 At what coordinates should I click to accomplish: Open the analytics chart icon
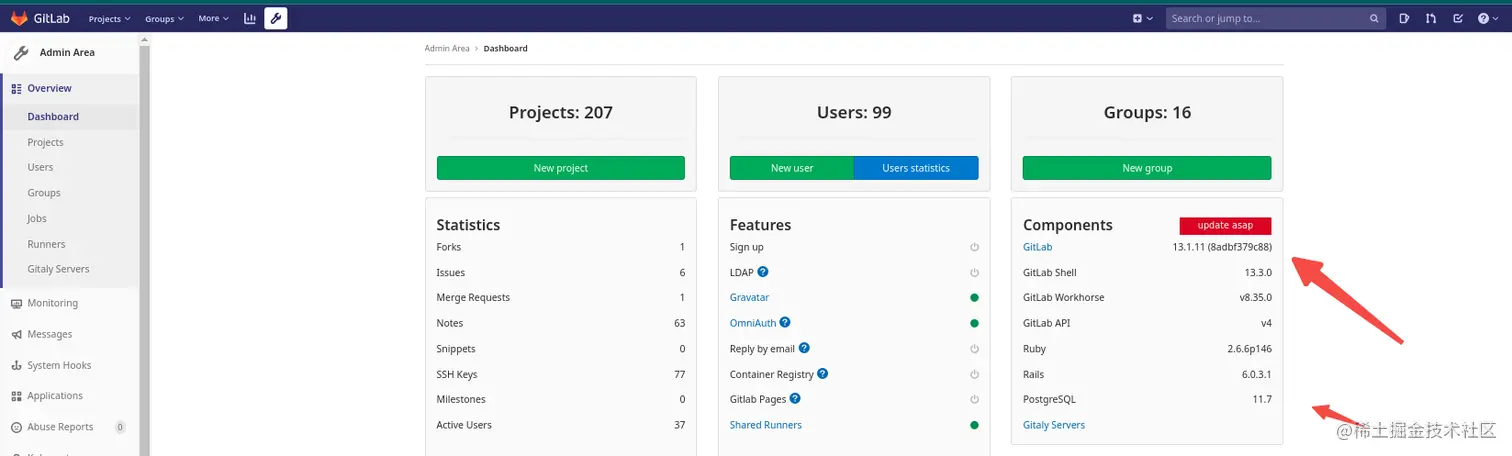tap(250, 18)
